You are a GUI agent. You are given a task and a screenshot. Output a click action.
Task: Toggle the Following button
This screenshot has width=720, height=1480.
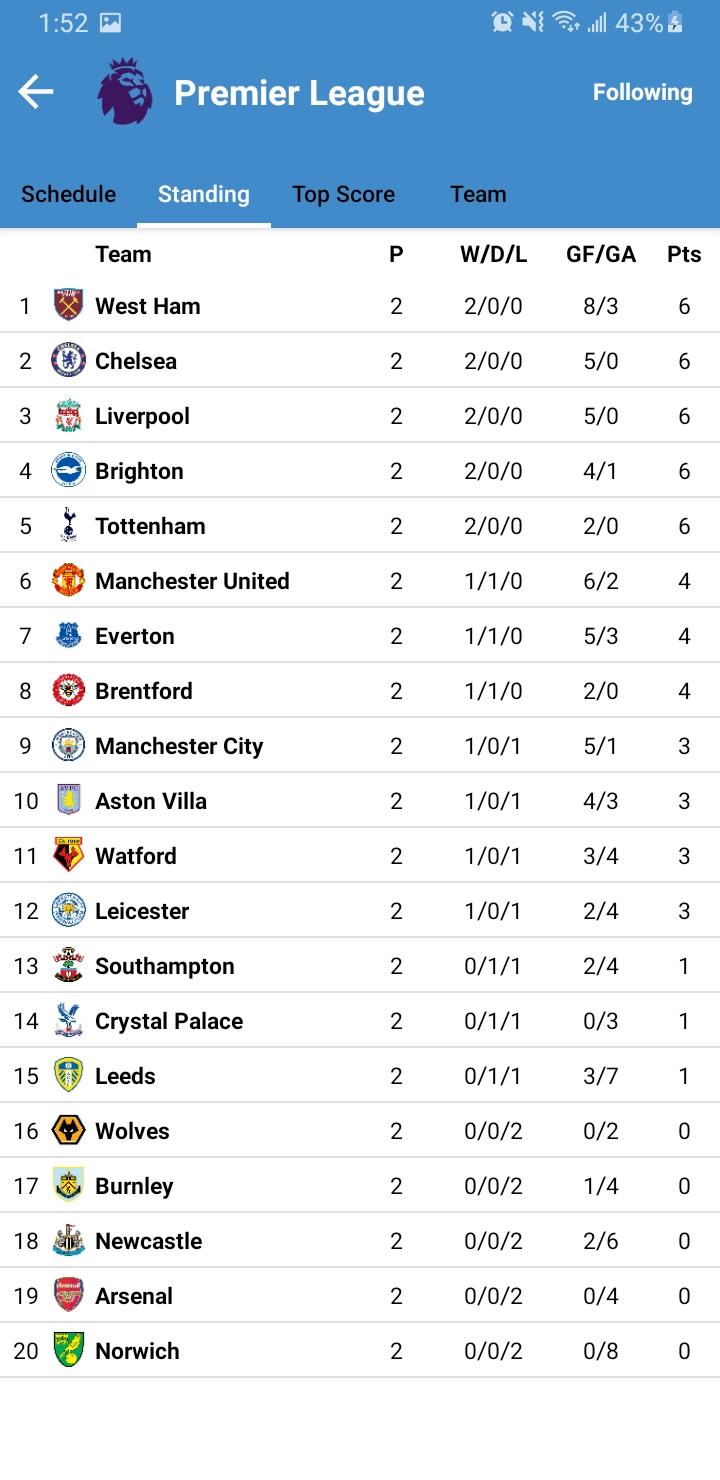642,92
